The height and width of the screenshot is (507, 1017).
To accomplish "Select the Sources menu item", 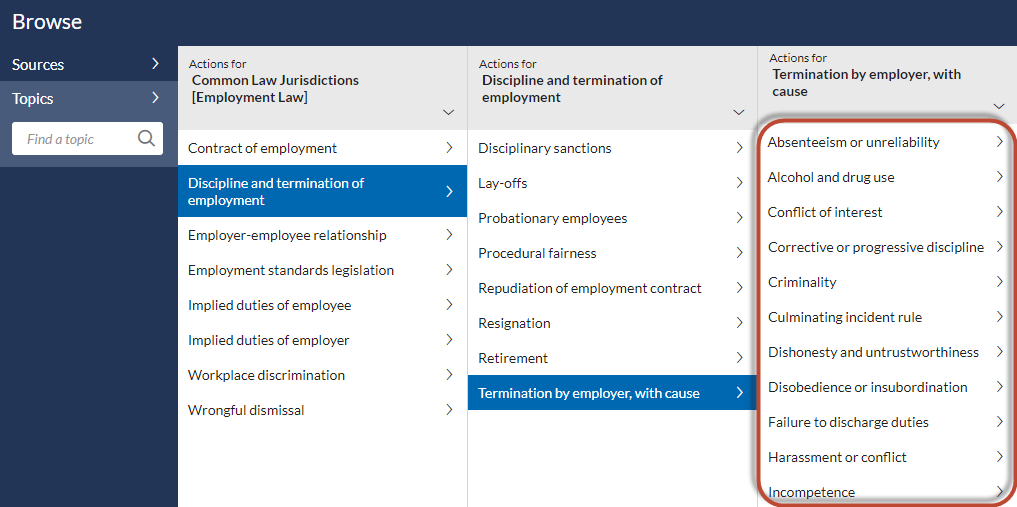I will tap(89, 64).
